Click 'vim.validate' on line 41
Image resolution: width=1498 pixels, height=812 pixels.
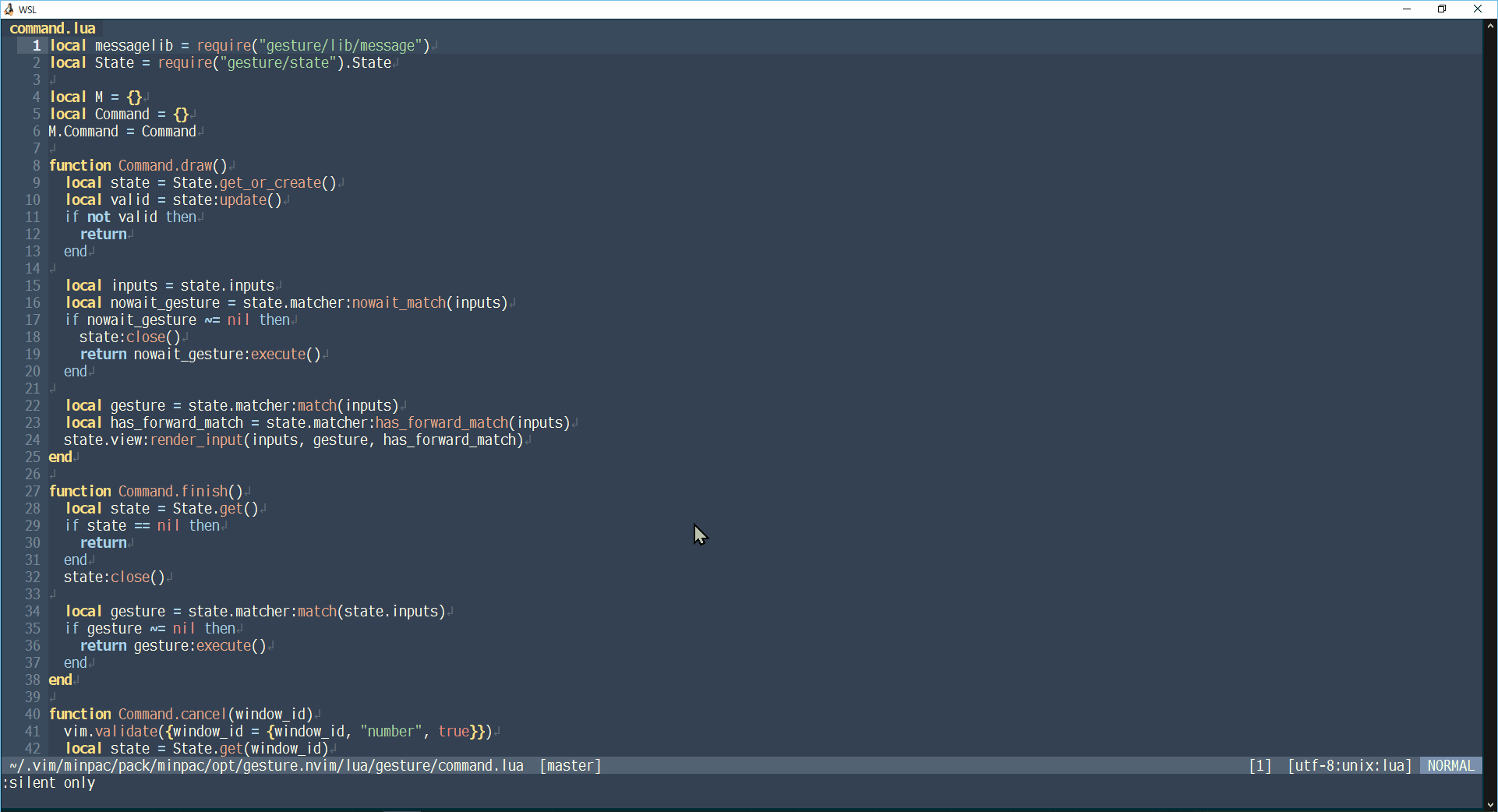pyautogui.click(x=111, y=732)
